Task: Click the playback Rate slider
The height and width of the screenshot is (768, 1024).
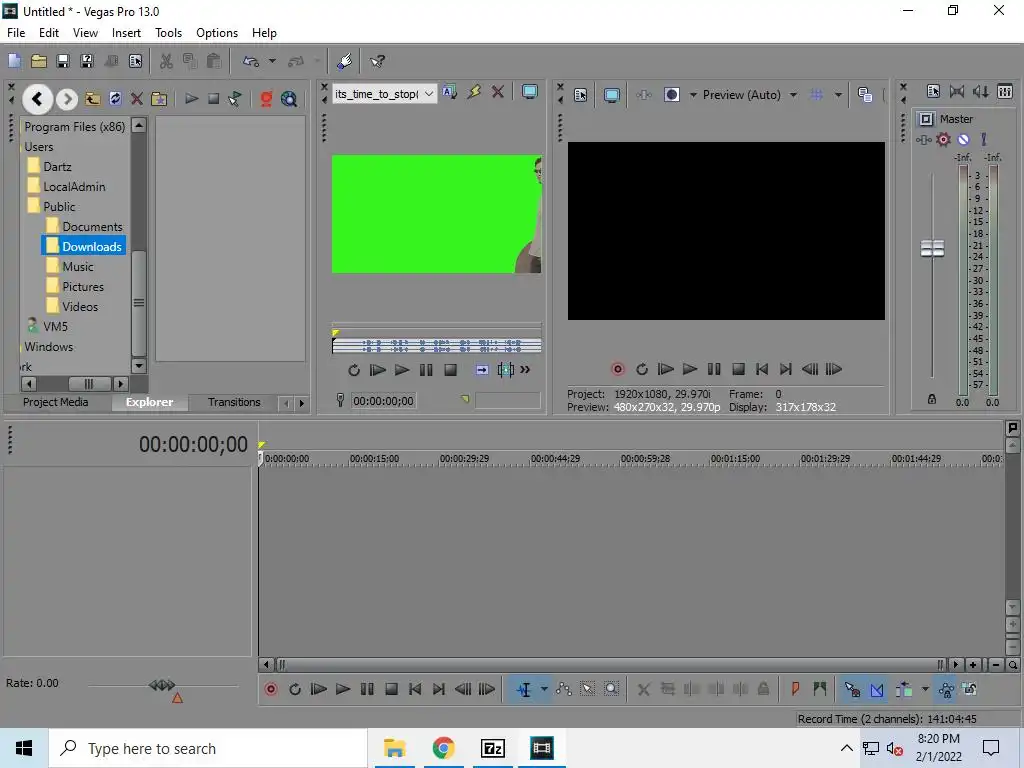Action: point(162,685)
